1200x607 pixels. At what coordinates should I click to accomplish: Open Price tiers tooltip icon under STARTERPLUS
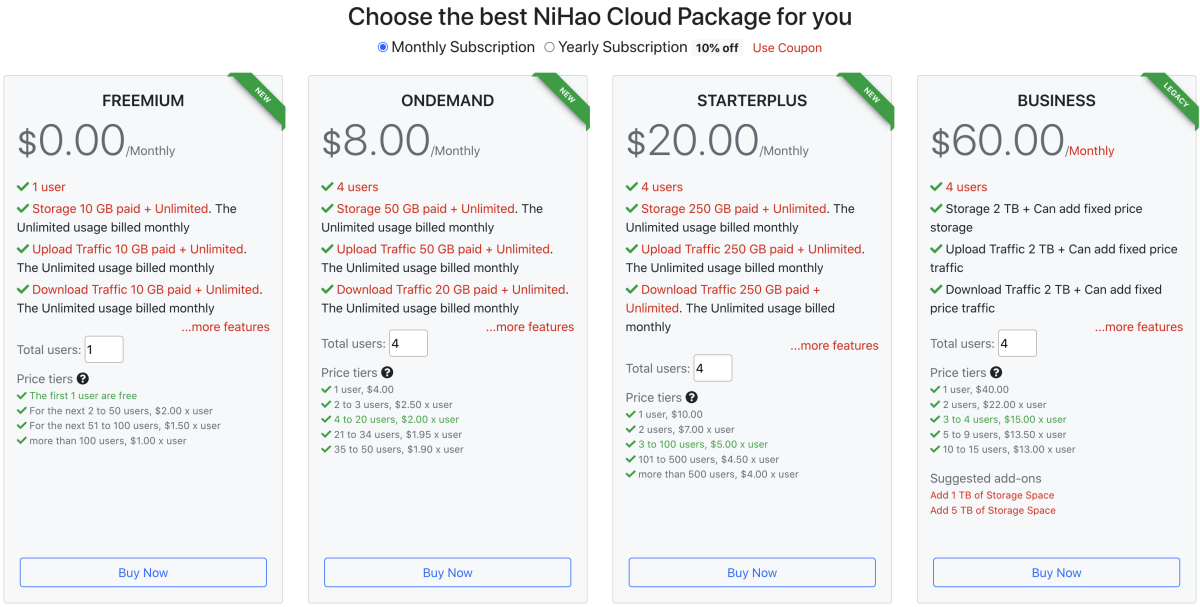[x=690, y=397]
